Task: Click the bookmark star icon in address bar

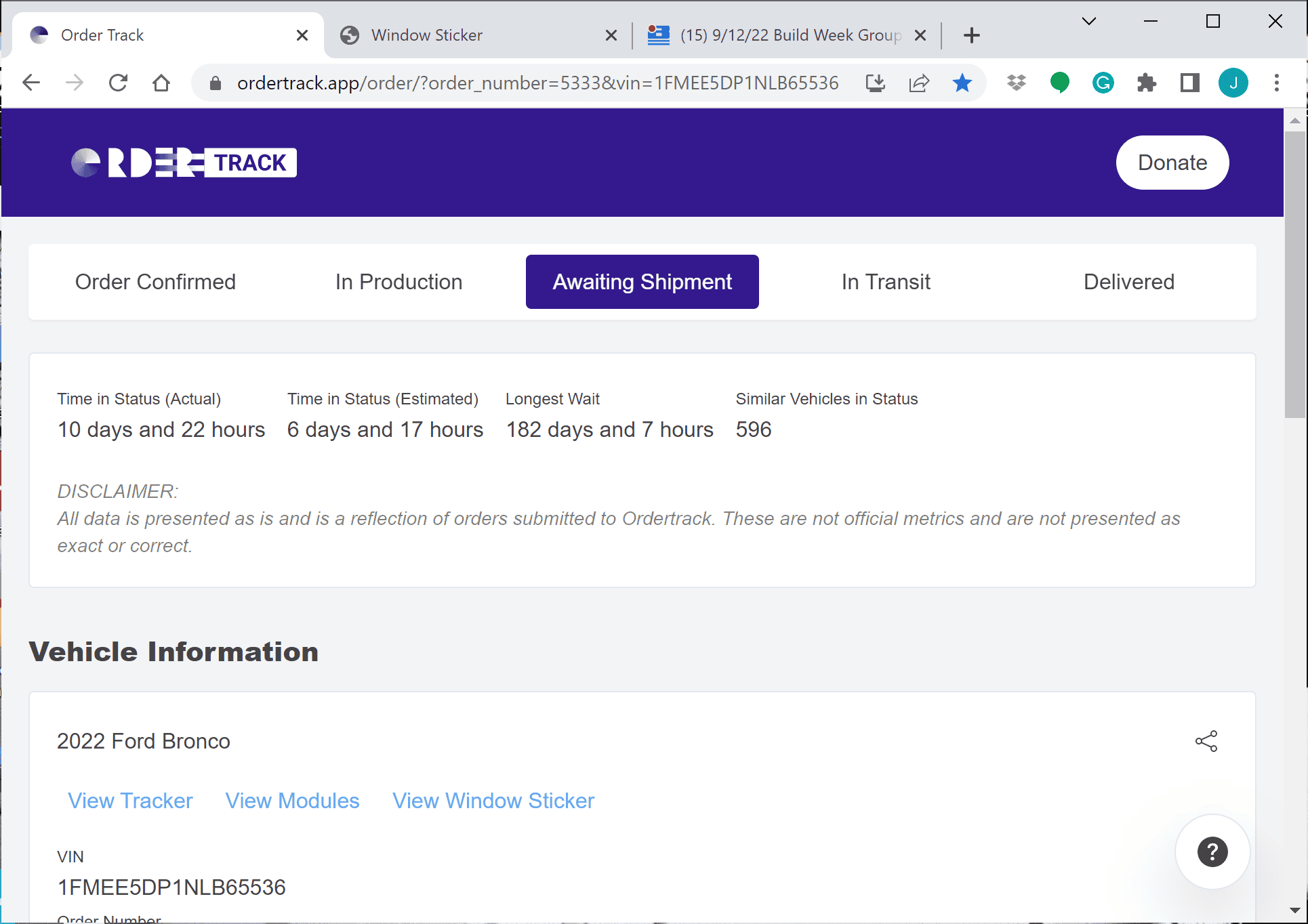Action: coord(962,83)
